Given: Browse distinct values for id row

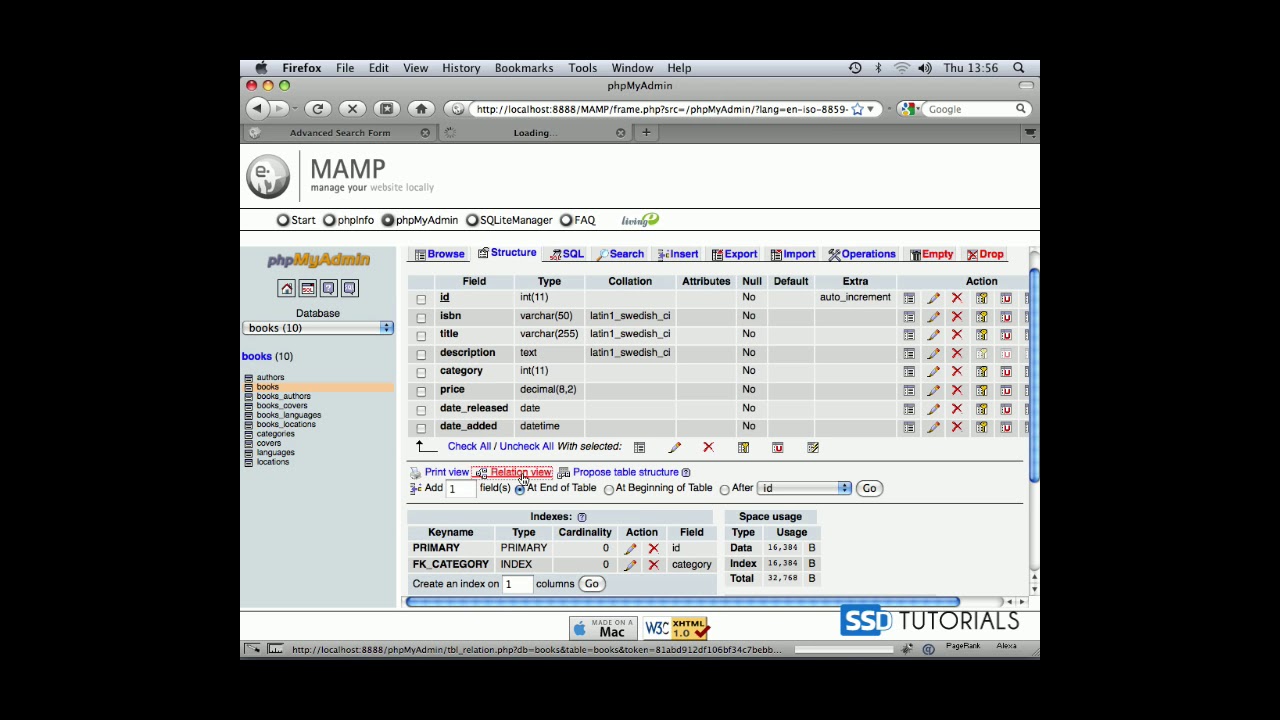Looking at the screenshot, I should pyautogui.click(x=909, y=298).
